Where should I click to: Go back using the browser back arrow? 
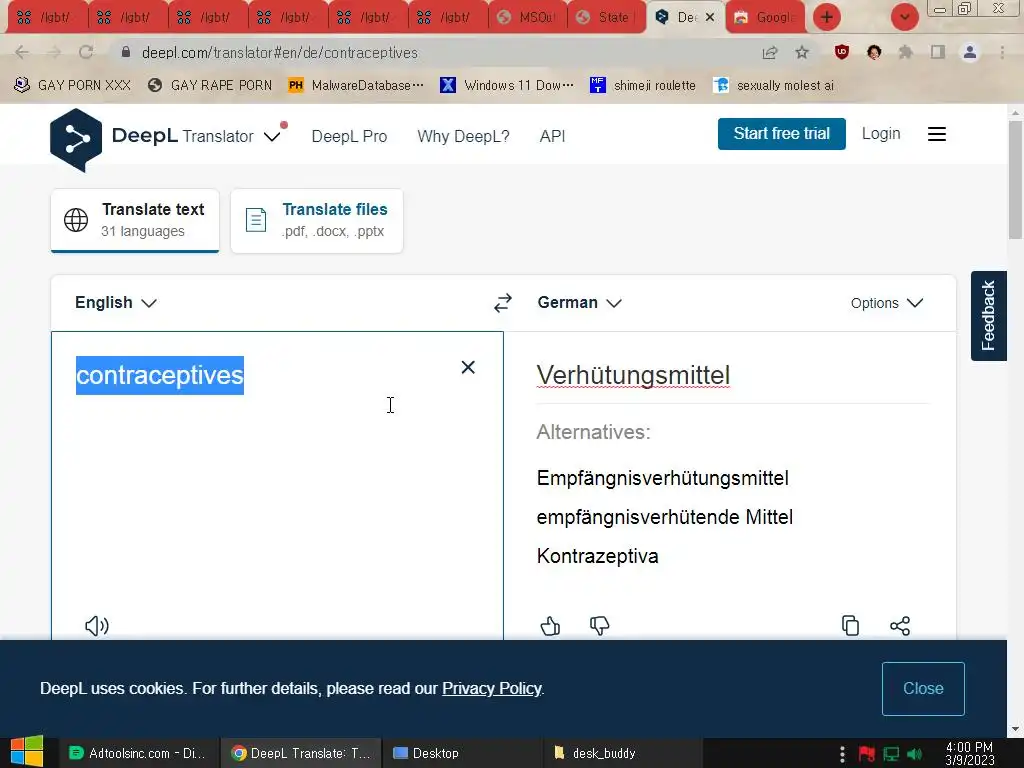point(22,52)
